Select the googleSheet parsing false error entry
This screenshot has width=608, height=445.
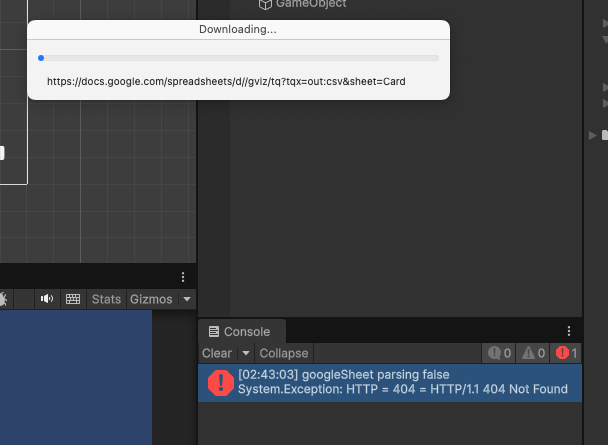390,383
